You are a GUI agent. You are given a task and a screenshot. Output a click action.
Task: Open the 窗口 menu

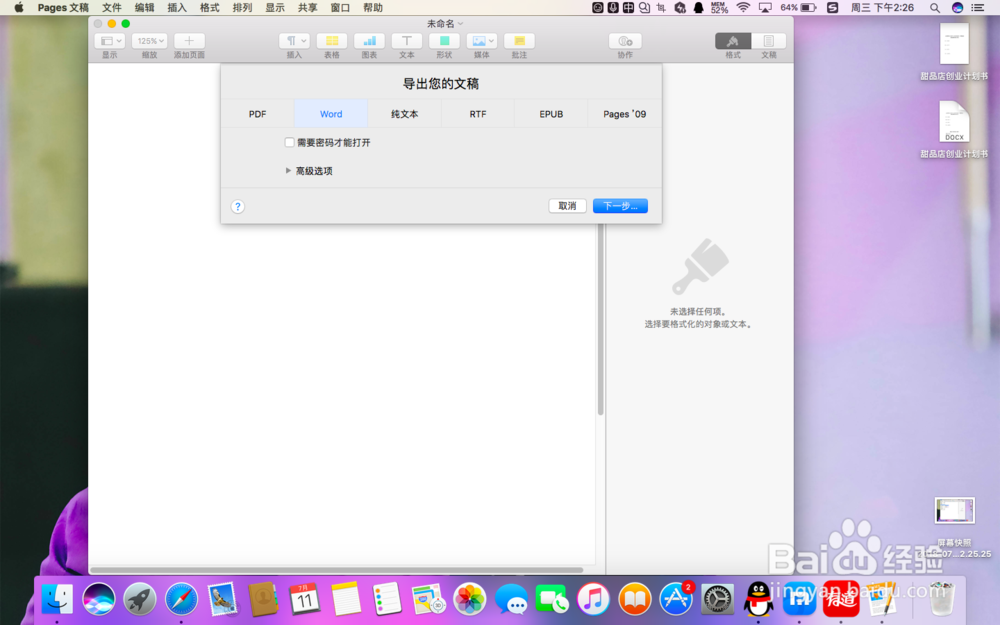pos(341,8)
